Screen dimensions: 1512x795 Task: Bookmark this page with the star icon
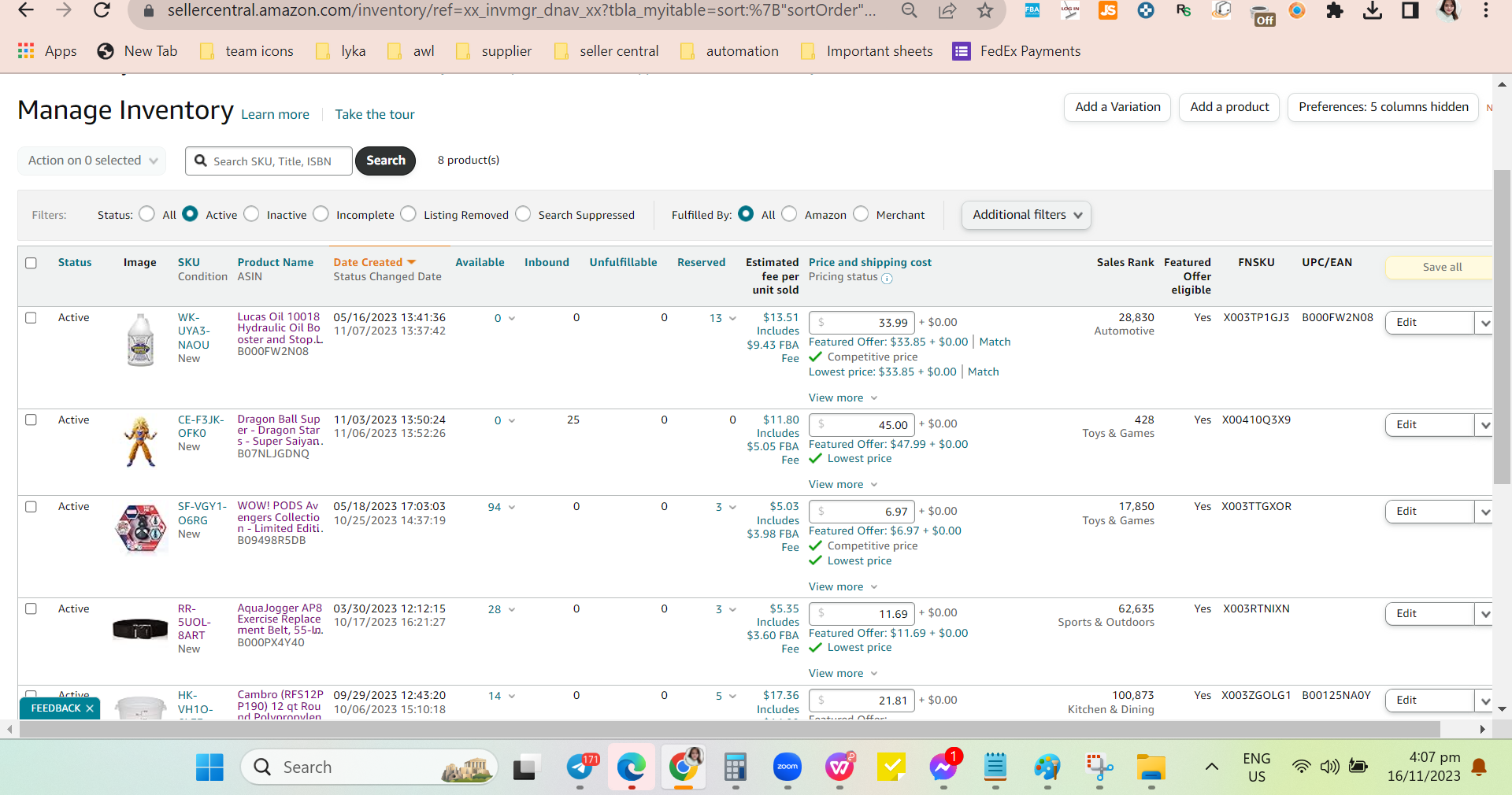tap(985, 10)
